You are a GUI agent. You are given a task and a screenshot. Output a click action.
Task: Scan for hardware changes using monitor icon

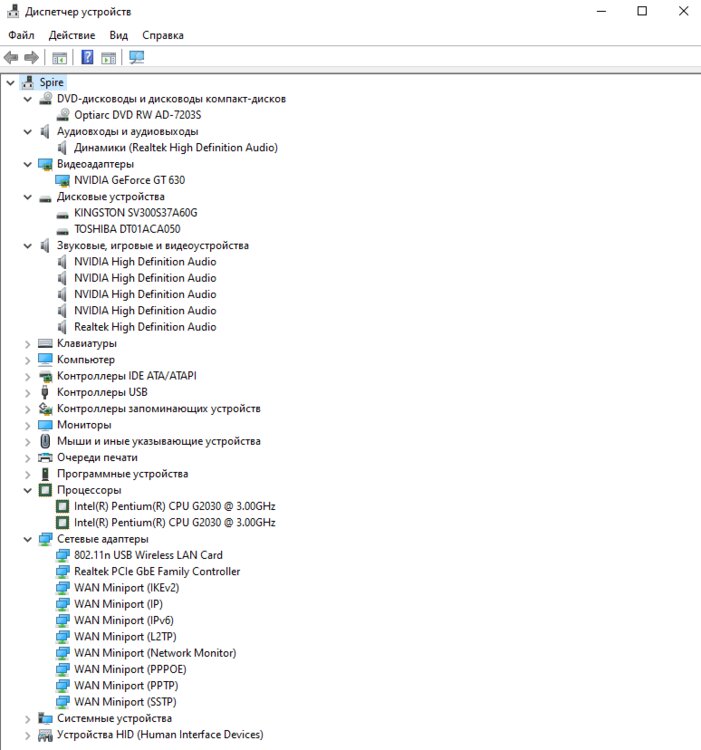point(136,57)
